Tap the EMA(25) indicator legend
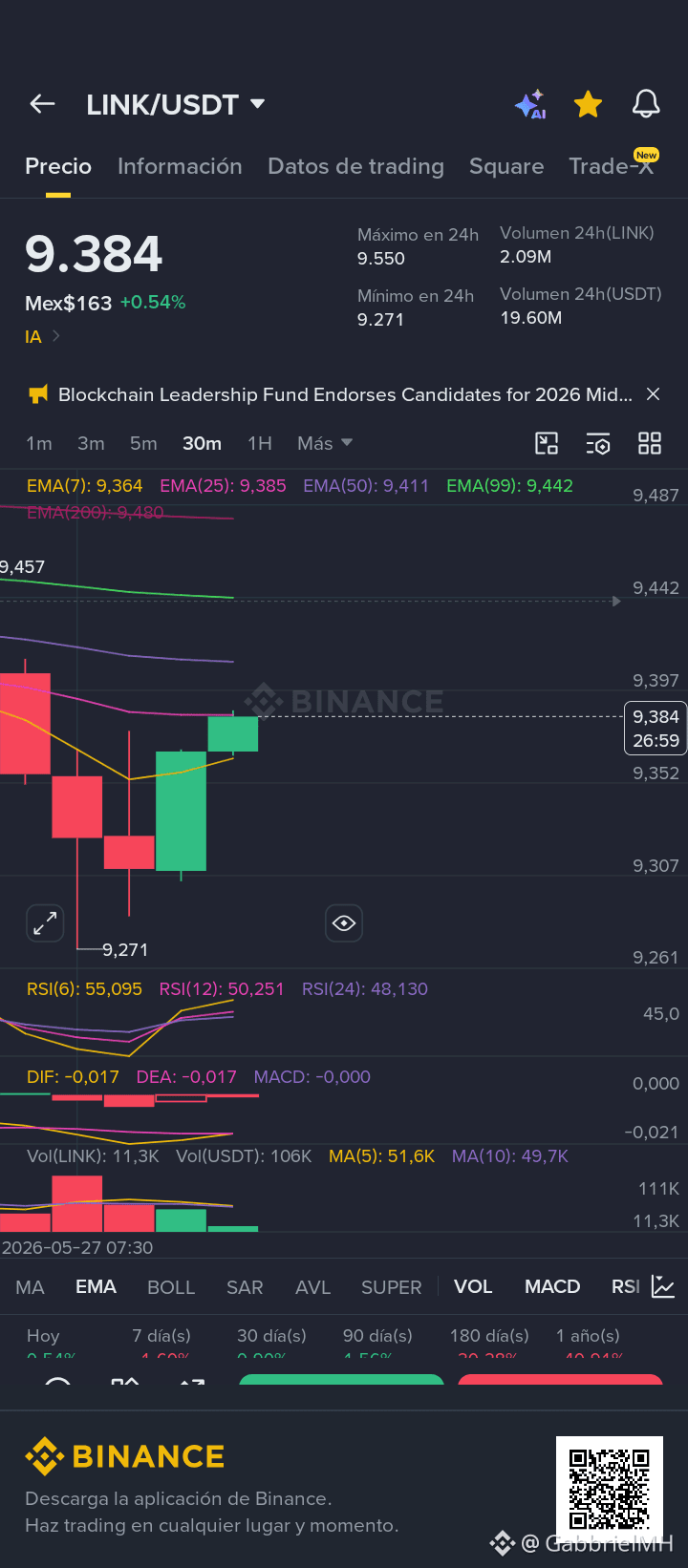 click(223, 486)
